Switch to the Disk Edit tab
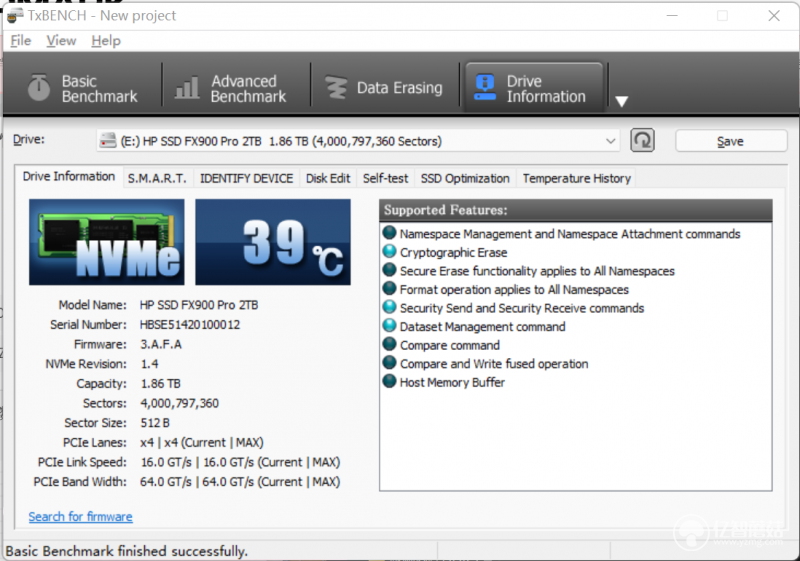 pyautogui.click(x=328, y=178)
